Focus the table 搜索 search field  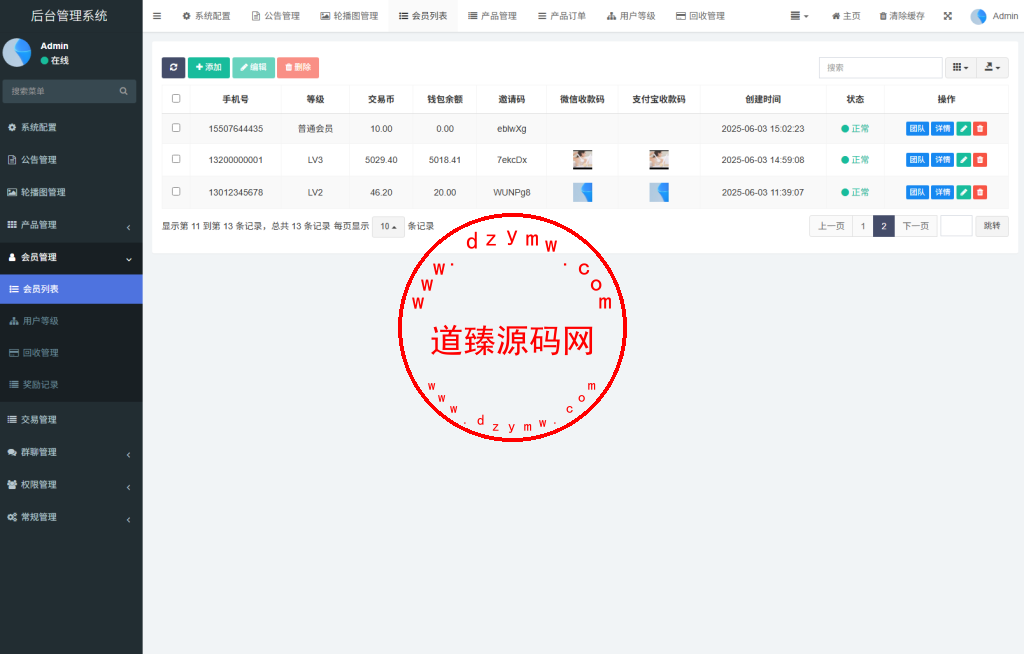pos(880,67)
